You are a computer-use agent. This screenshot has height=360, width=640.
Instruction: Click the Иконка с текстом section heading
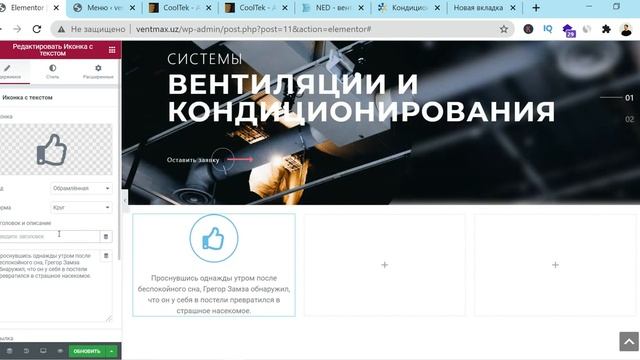coord(27,98)
